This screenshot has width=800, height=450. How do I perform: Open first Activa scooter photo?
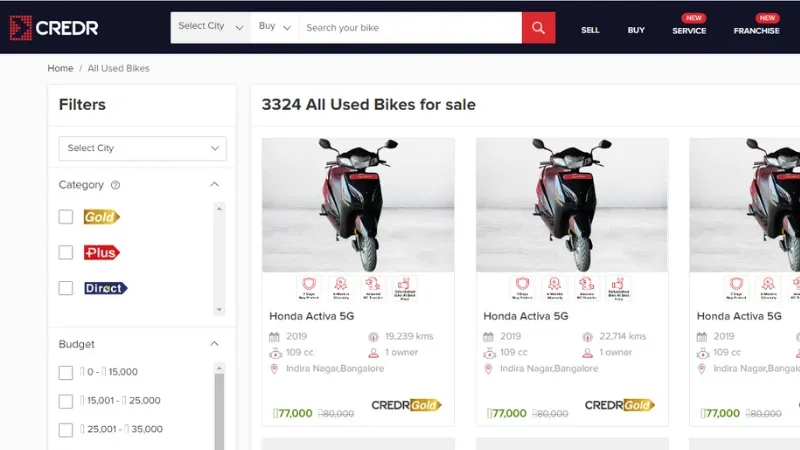[x=358, y=205]
